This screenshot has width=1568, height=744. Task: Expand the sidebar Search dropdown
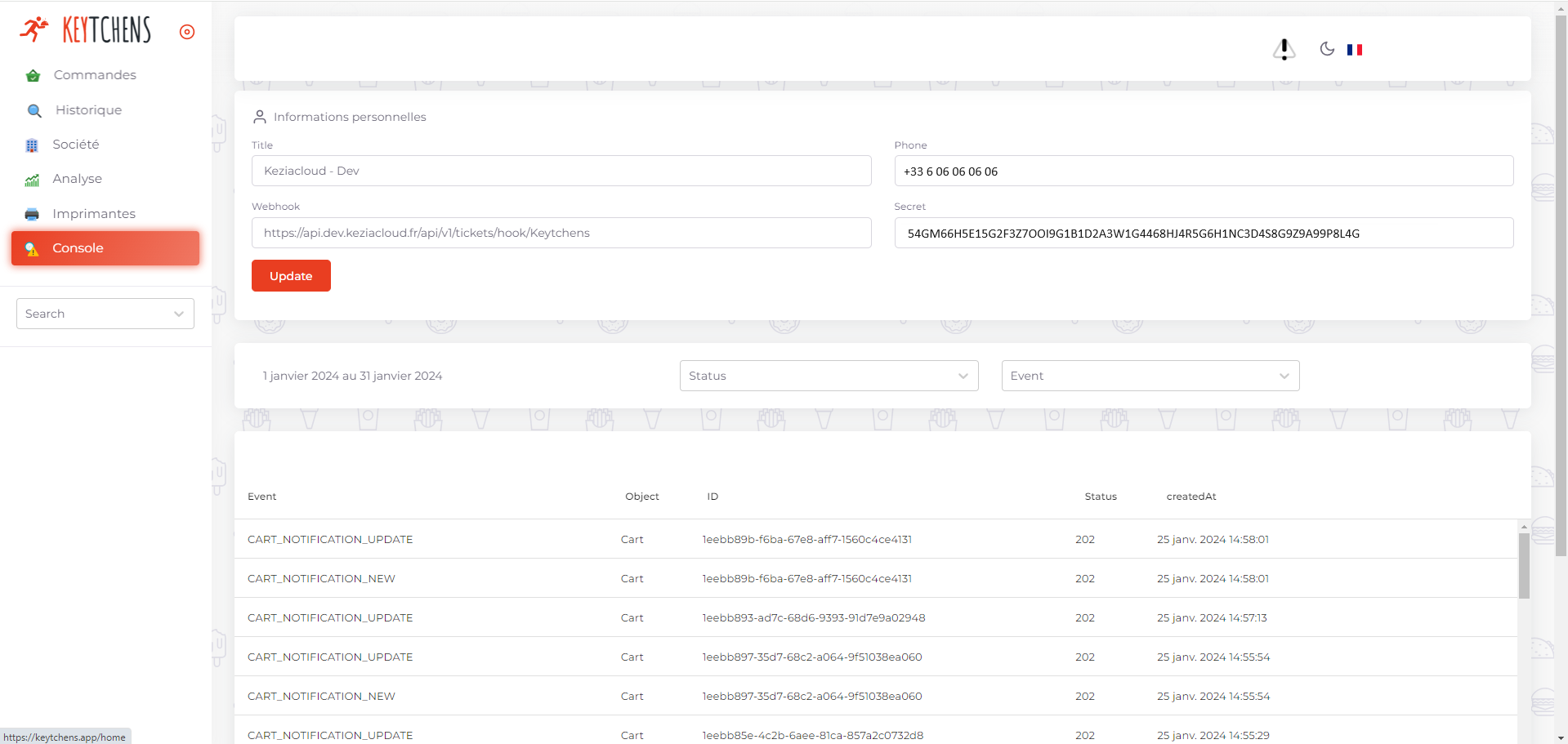pyautogui.click(x=105, y=314)
